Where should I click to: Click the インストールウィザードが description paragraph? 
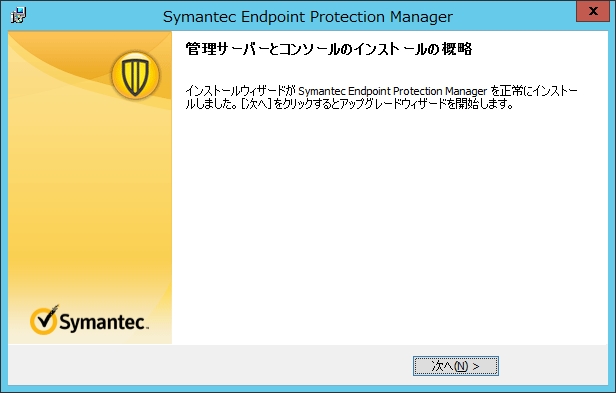click(x=381, y=97)
